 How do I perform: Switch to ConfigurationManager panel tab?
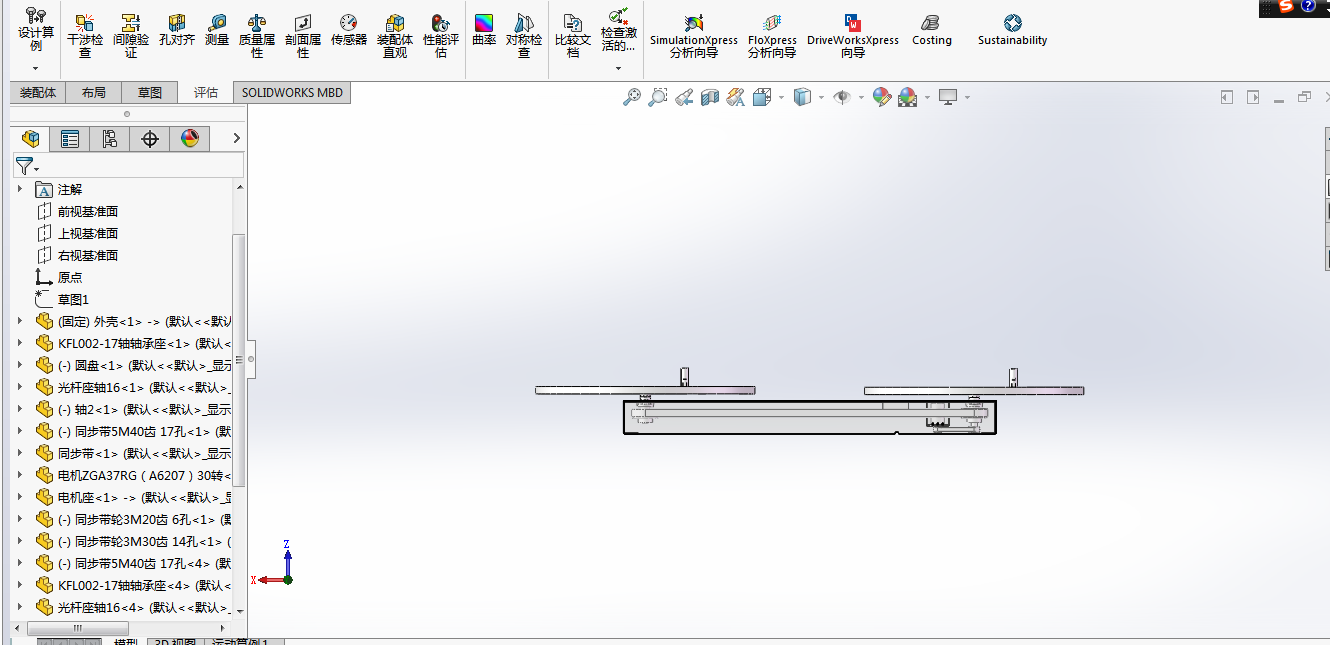110,139
